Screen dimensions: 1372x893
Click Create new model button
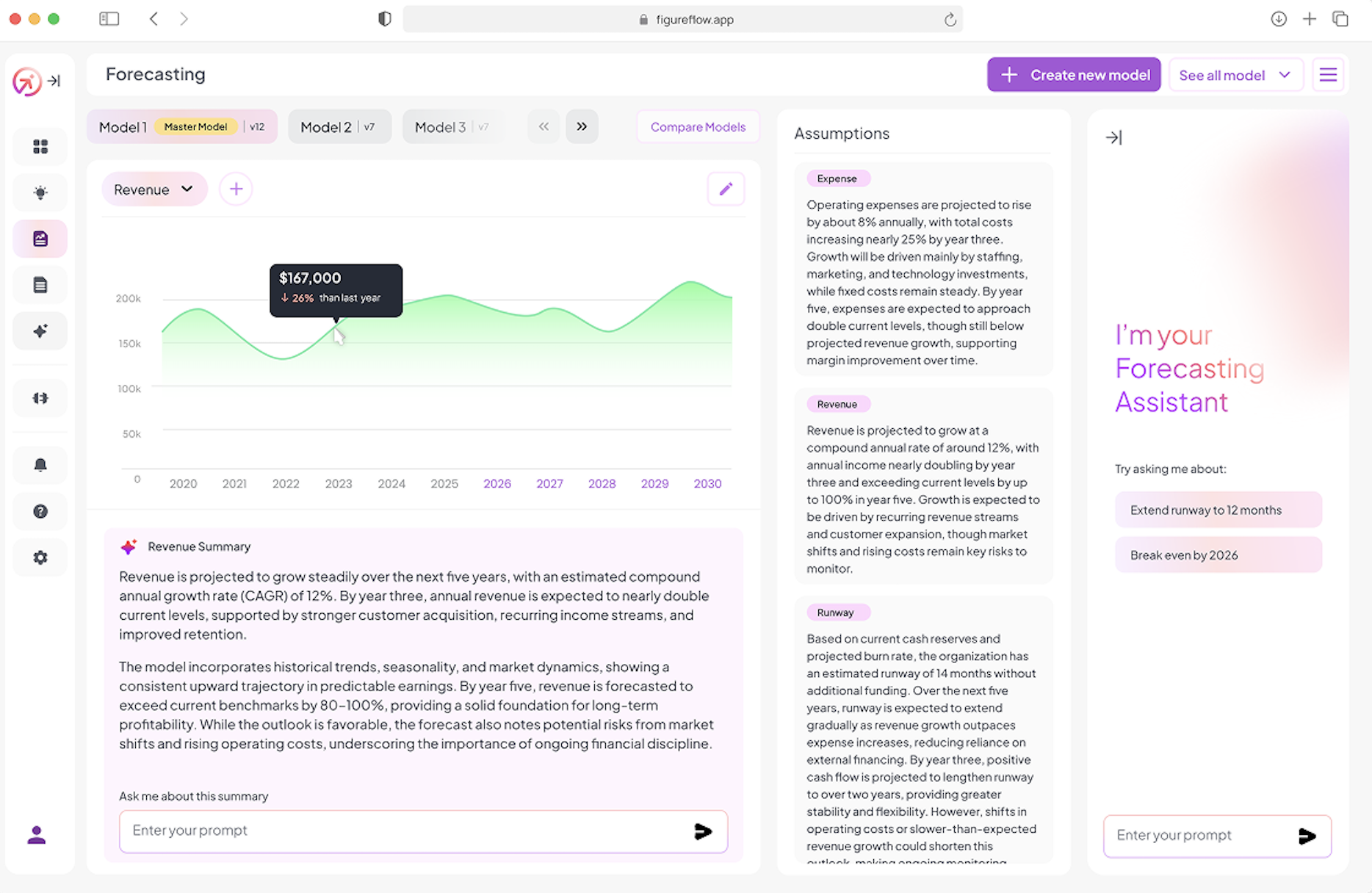[x=1074, y=75]
